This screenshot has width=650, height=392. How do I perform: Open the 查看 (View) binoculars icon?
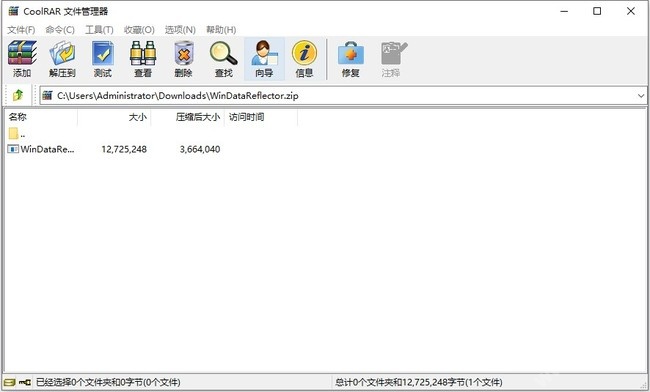click(x=143, y=58)
